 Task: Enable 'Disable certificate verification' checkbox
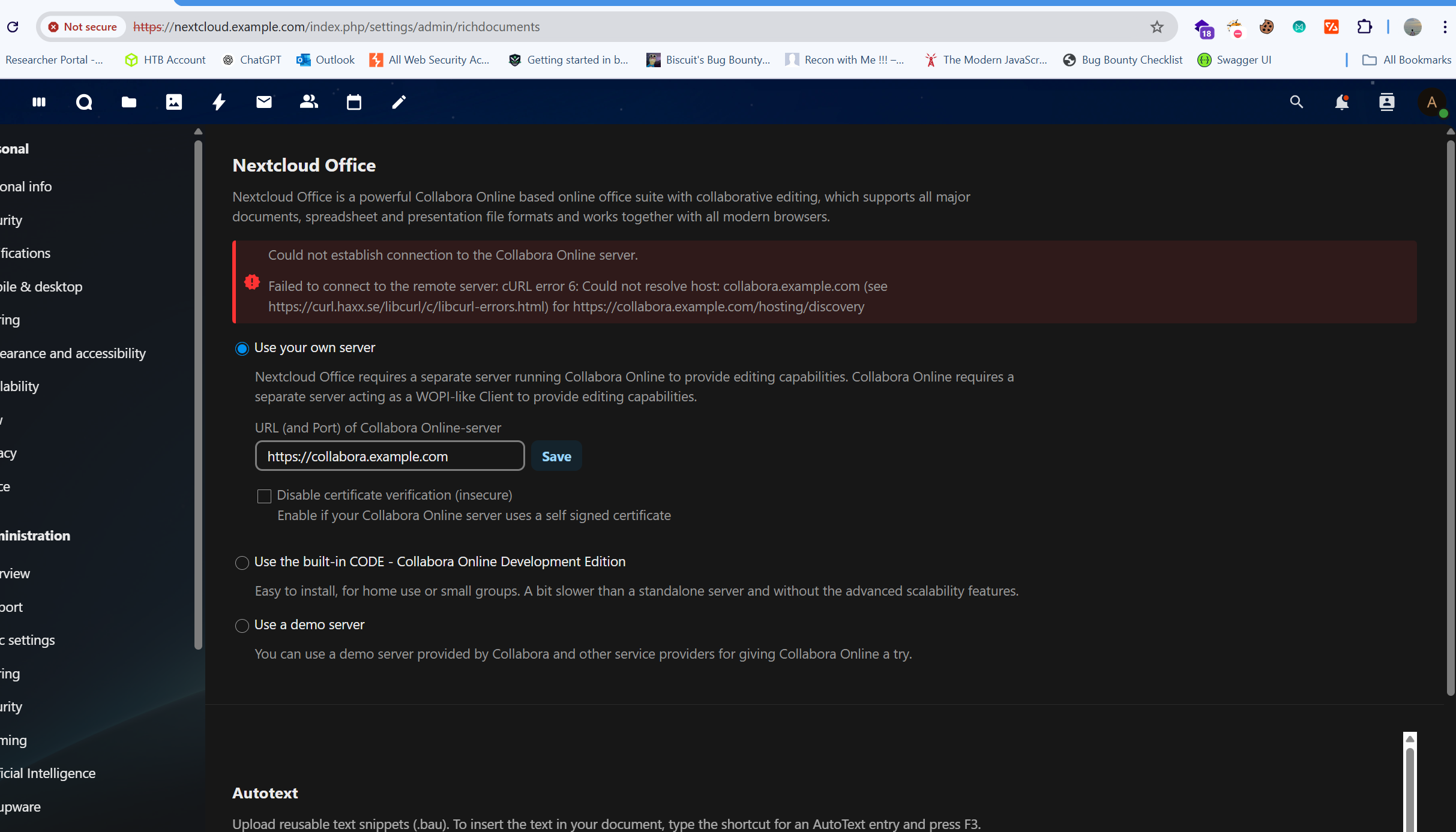(264, 496)
